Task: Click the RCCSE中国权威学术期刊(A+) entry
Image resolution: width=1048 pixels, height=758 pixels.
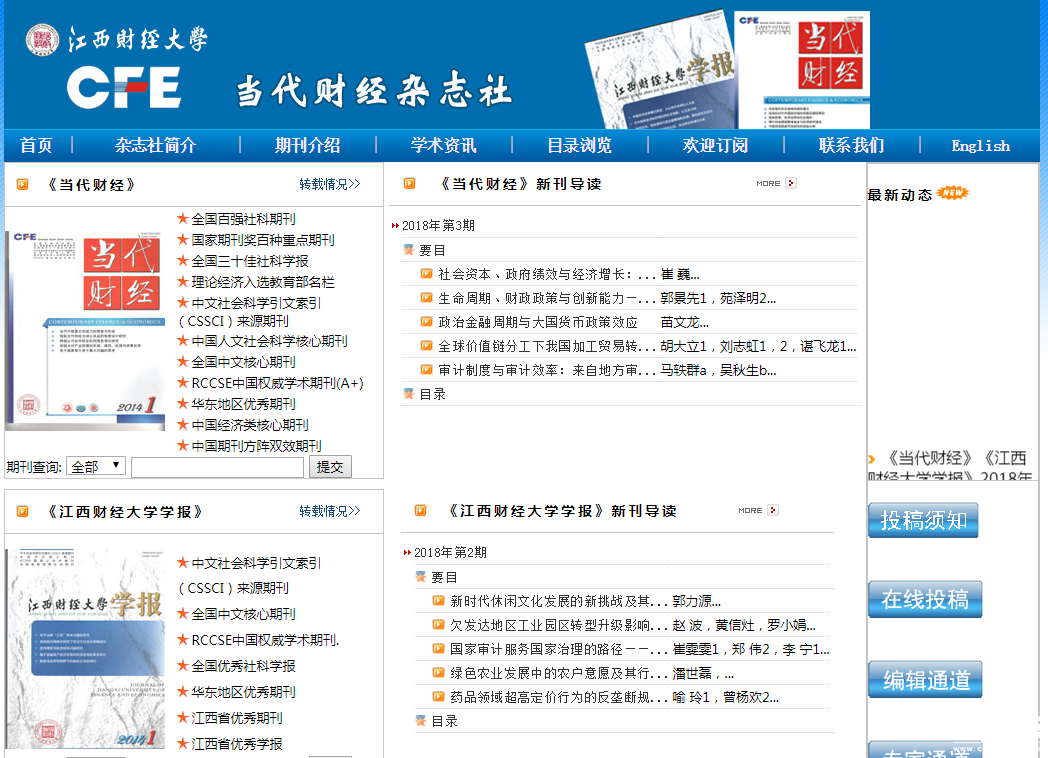Action: click(277, 383)
